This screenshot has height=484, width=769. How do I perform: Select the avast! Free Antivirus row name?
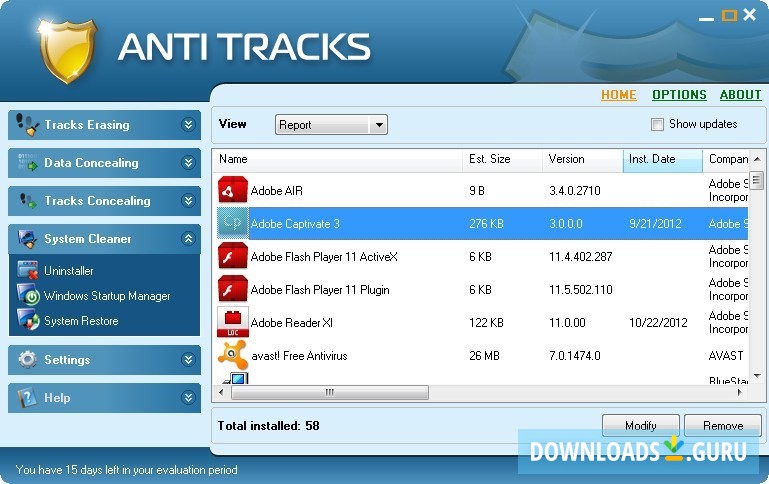pos(299,356)
